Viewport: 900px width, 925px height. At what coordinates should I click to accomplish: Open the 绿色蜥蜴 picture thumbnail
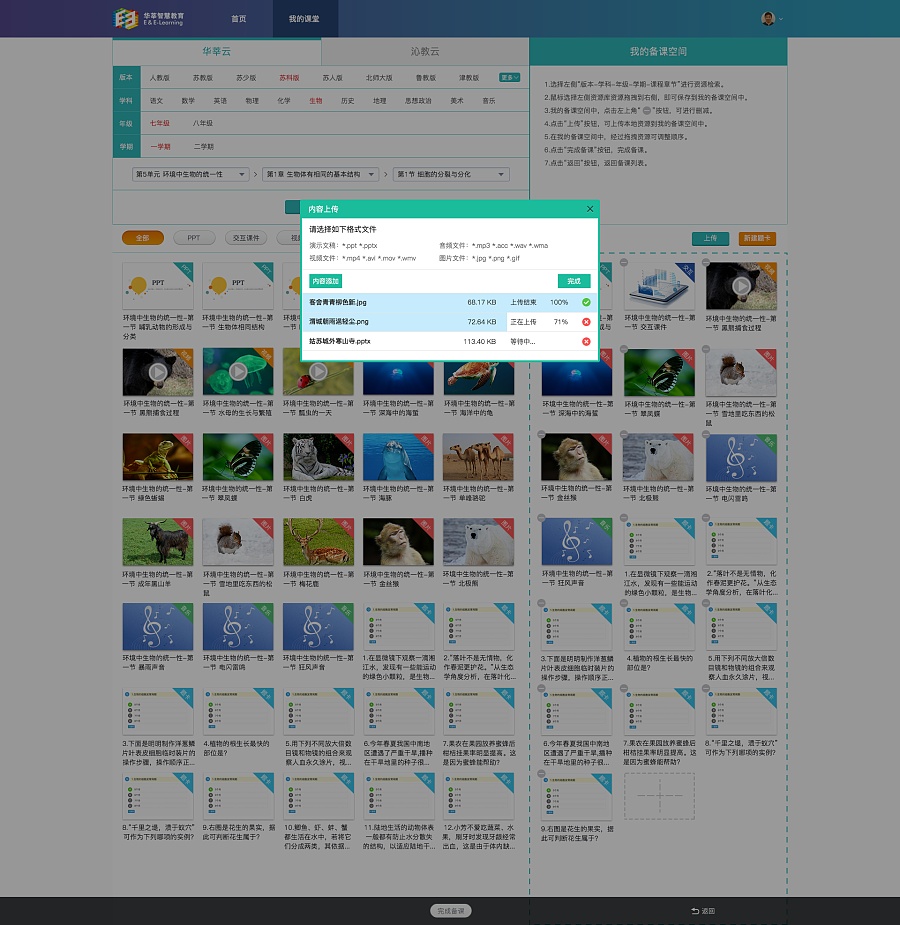157,457
